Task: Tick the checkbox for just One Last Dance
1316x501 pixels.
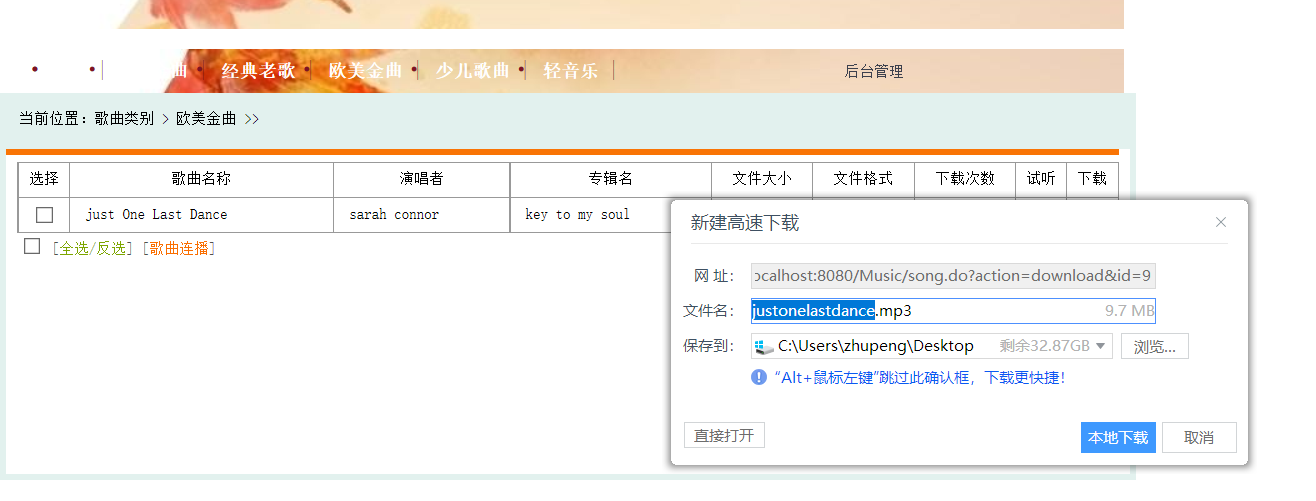Action: [44, 215]
